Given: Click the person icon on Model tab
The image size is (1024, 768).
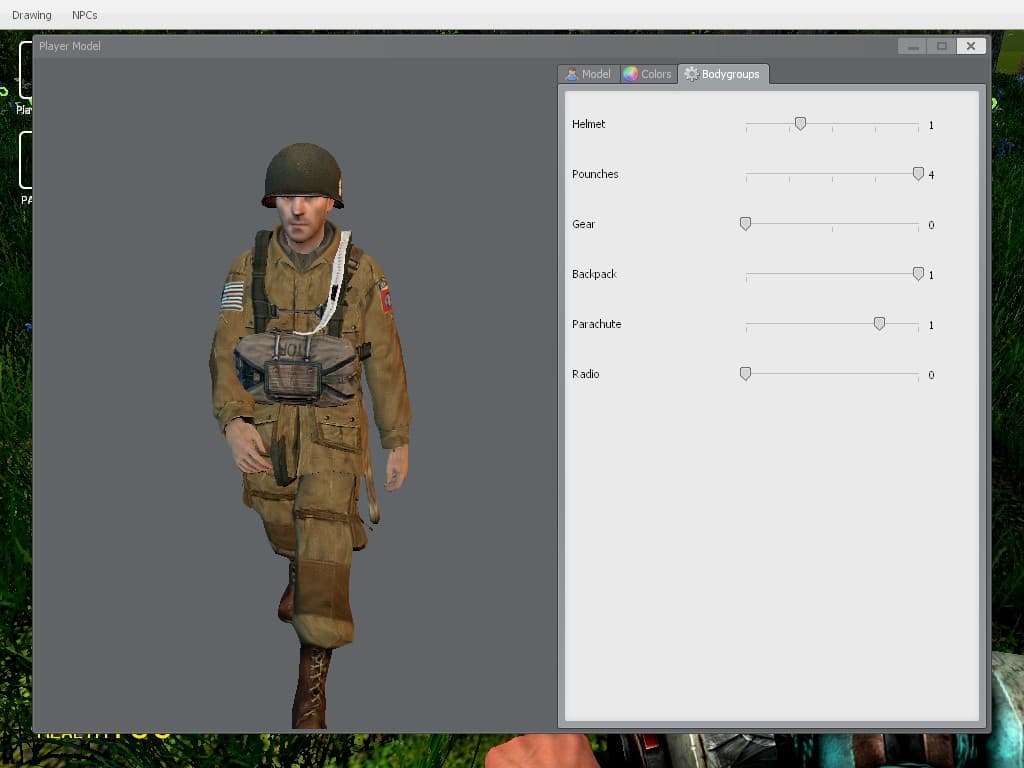Looking at the screenshot, I should point(572,74).
